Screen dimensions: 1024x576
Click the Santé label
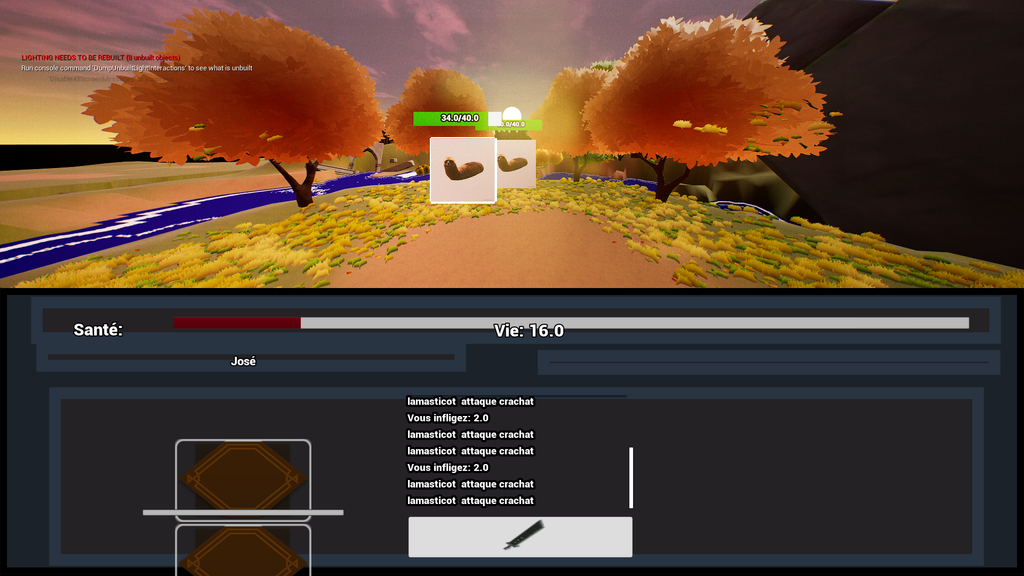click(98, 329)
